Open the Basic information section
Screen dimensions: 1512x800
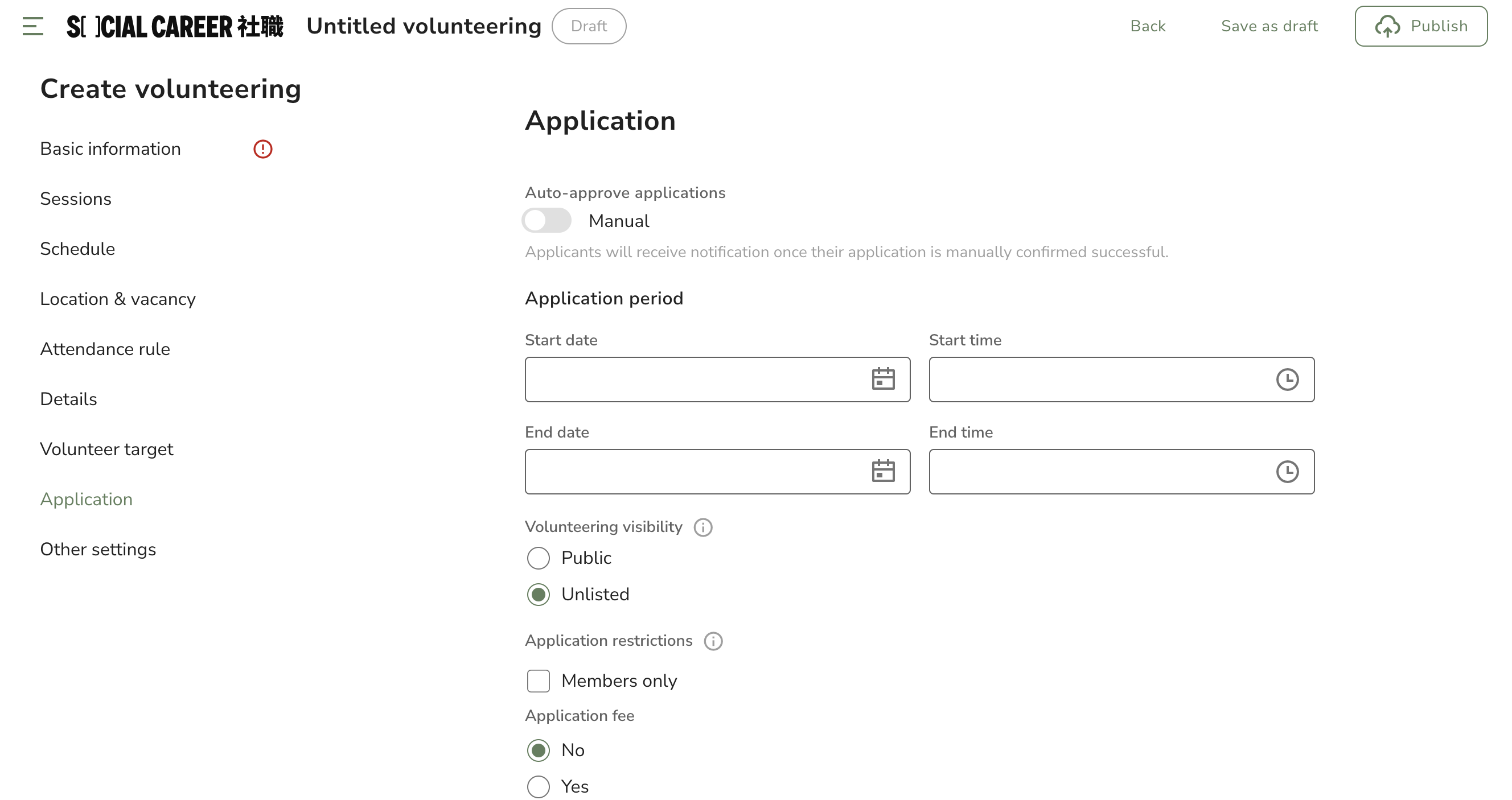110,148
